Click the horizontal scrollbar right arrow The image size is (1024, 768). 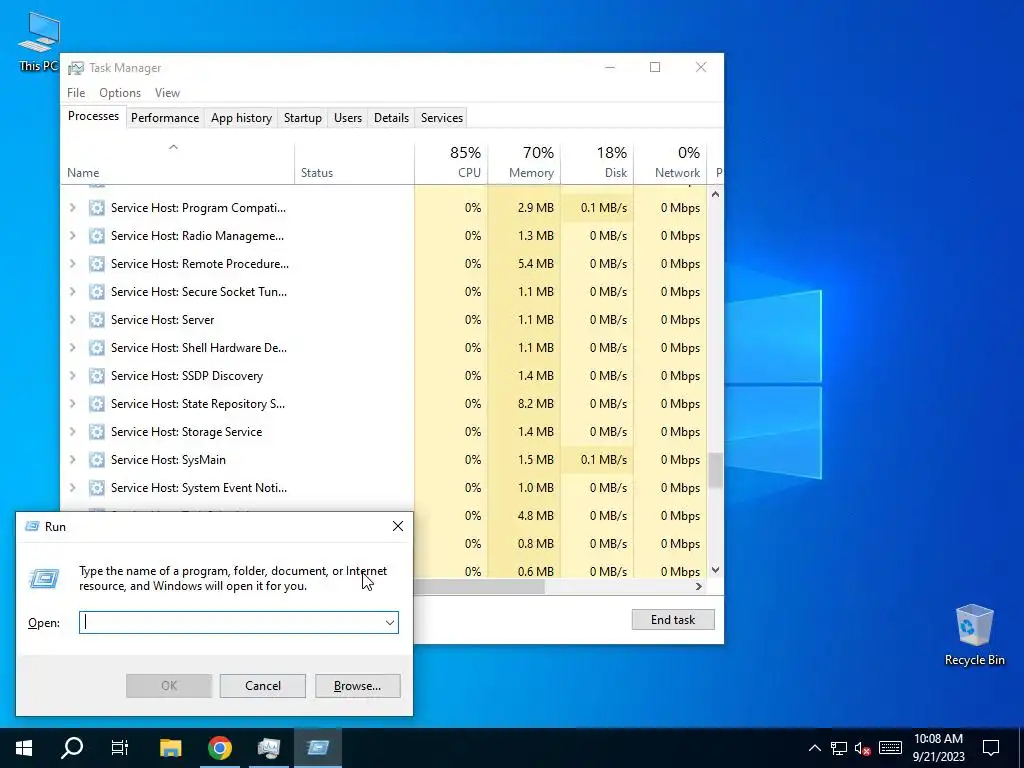[699, 586]
